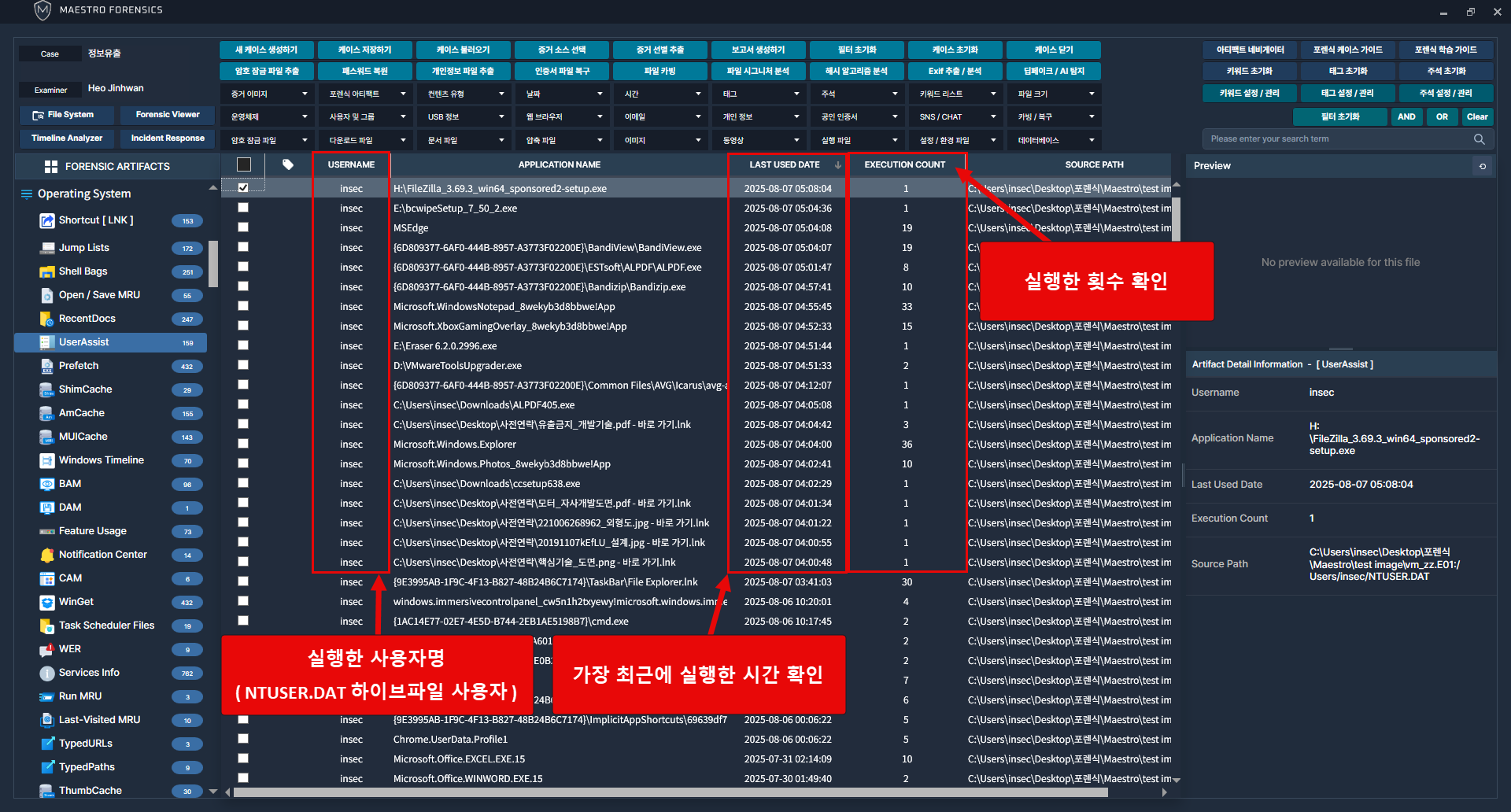The image size is (1511, 812).
Task: Click the Windows Timeline icon
Action: [x=46, y=460]
